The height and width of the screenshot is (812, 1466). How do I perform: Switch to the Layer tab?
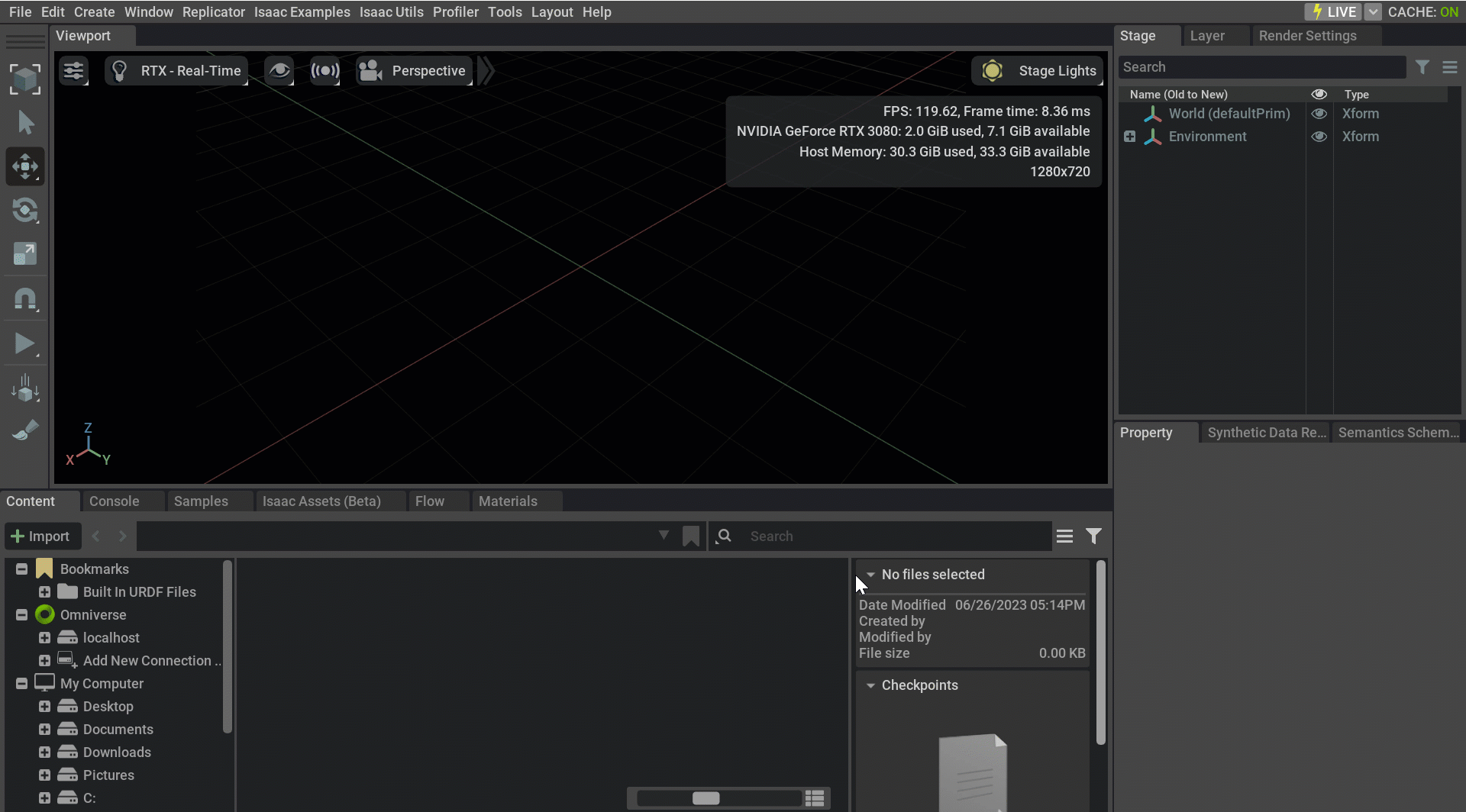[1207, 35]
